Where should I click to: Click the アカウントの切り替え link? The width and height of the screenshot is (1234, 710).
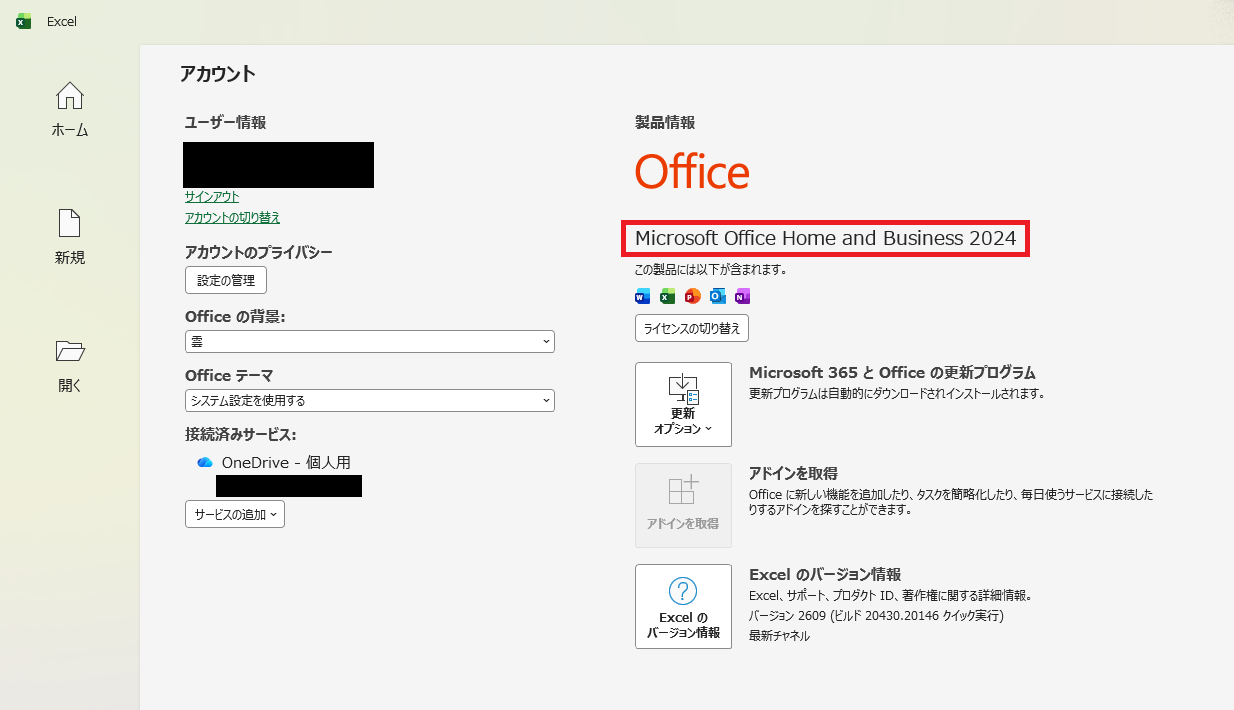coord(233,217)
